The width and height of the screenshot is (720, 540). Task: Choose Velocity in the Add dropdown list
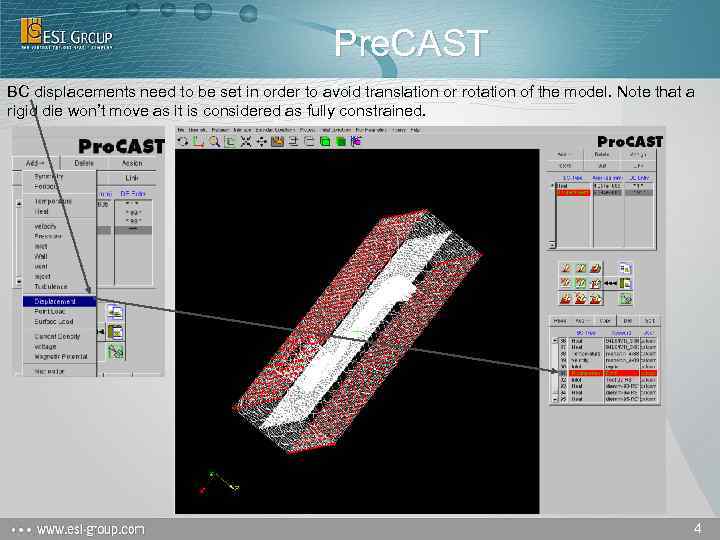point(45,226)
